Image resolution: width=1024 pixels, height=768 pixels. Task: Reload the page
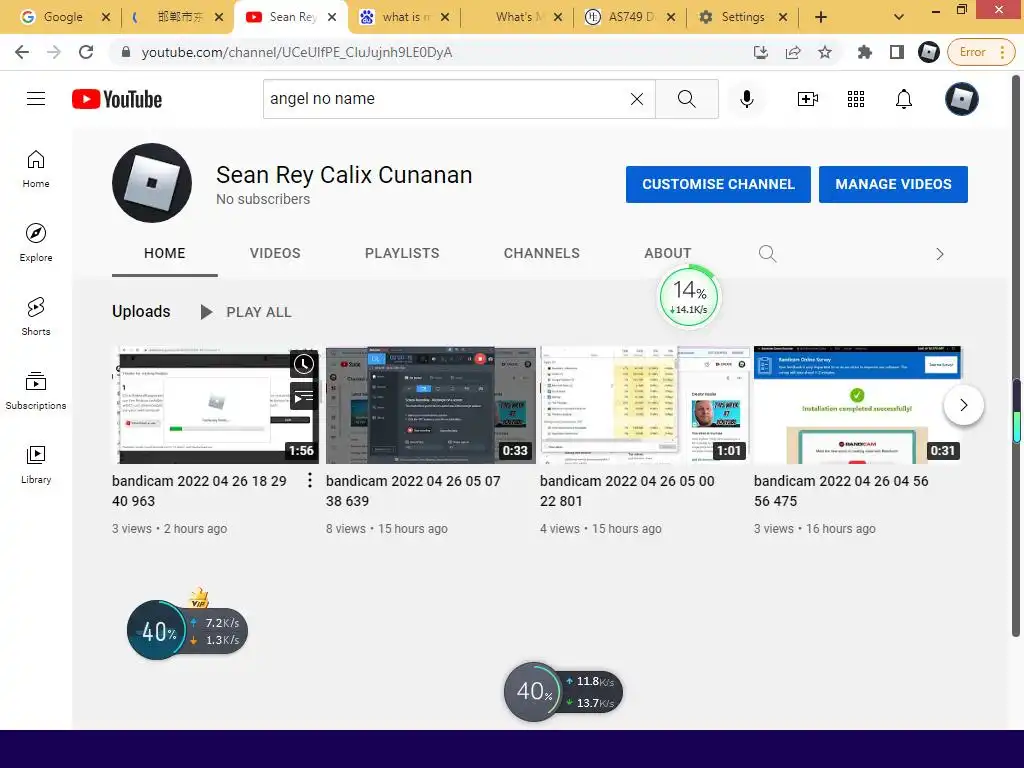tap(86, 52)
